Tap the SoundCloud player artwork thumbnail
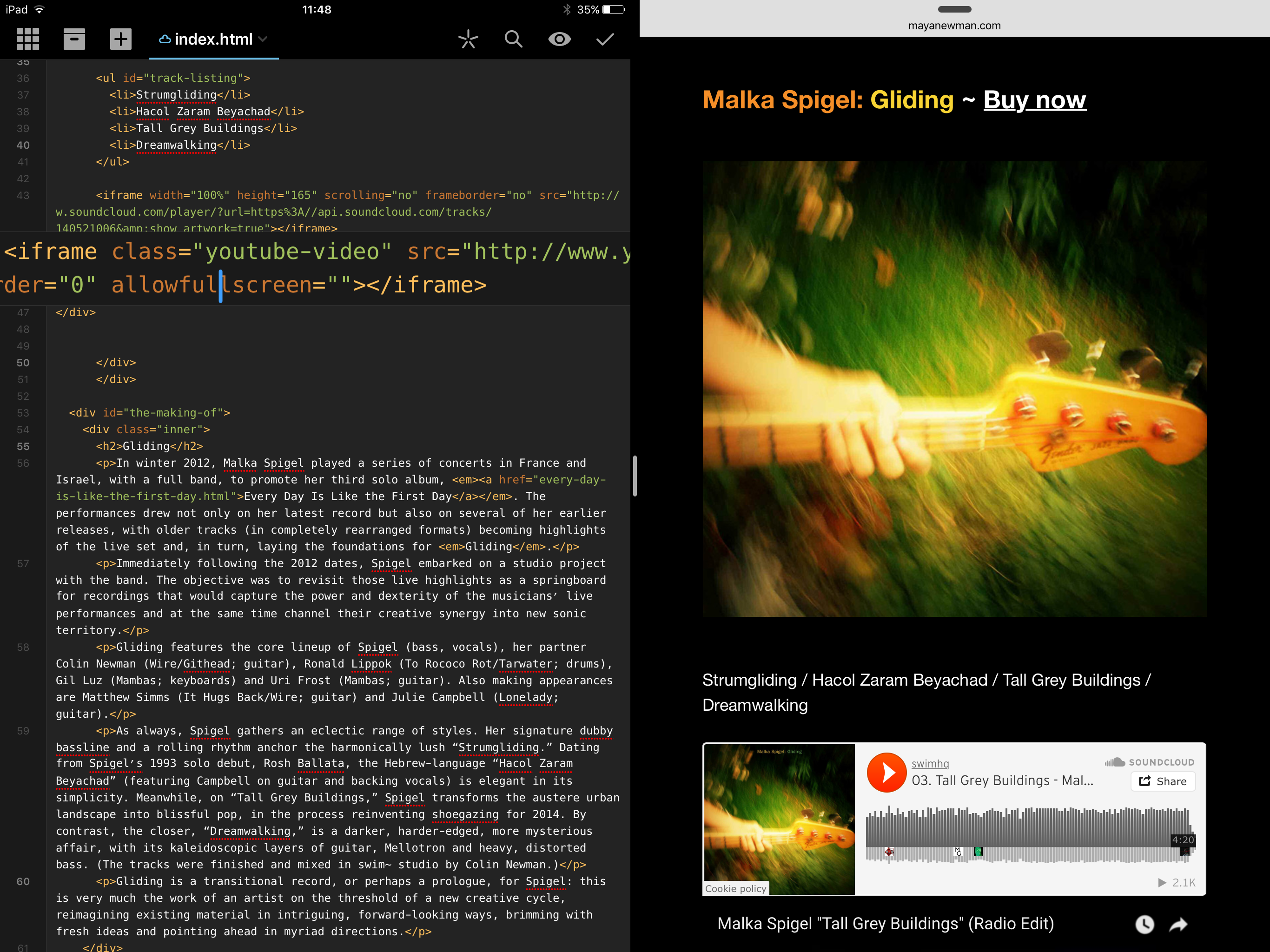Viewport: 1270px width, 952px height. [779, 820]
